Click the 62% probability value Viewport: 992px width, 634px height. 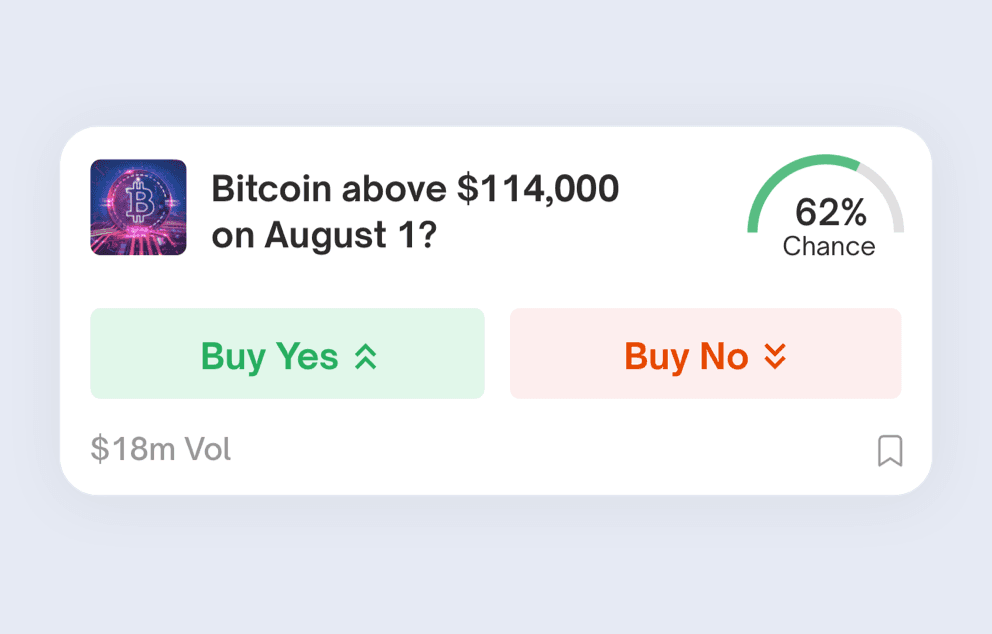point(830,212)
